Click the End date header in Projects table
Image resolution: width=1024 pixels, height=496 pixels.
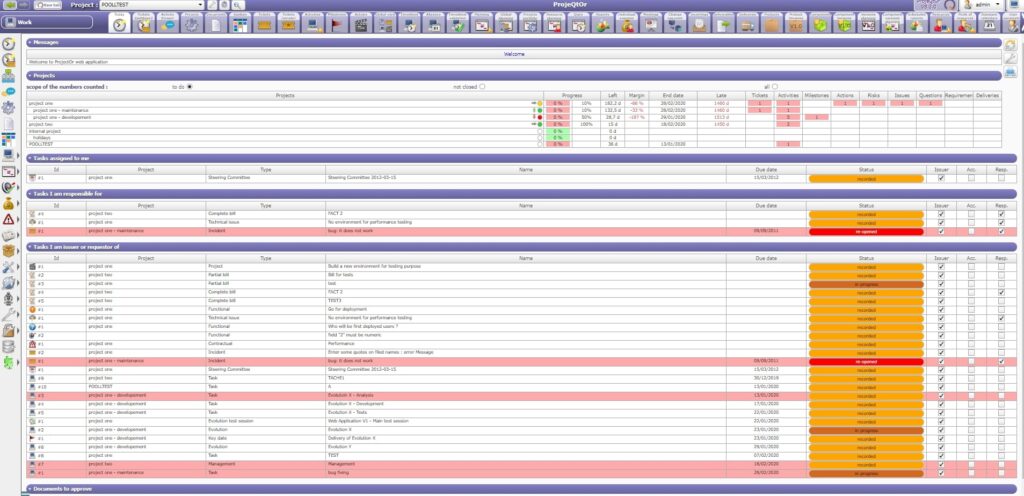(672, 95)
